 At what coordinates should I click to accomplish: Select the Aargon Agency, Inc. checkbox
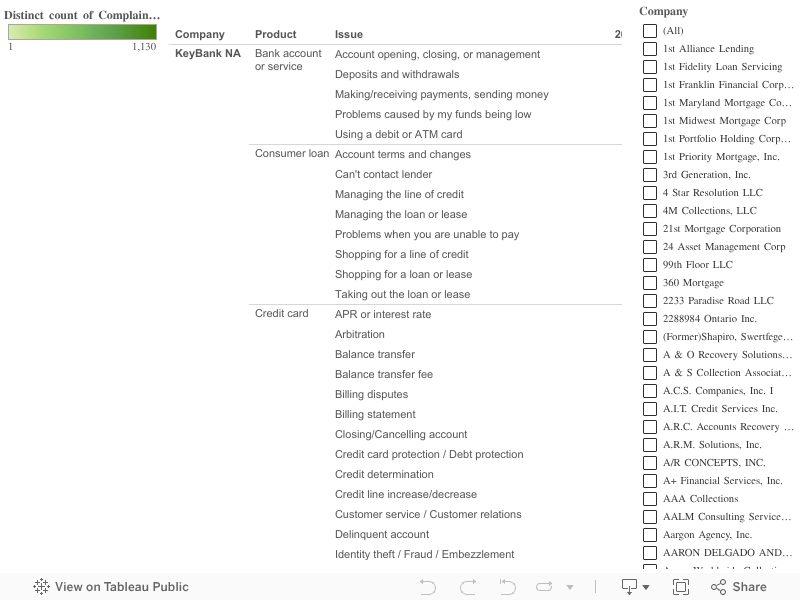[649, 535]
